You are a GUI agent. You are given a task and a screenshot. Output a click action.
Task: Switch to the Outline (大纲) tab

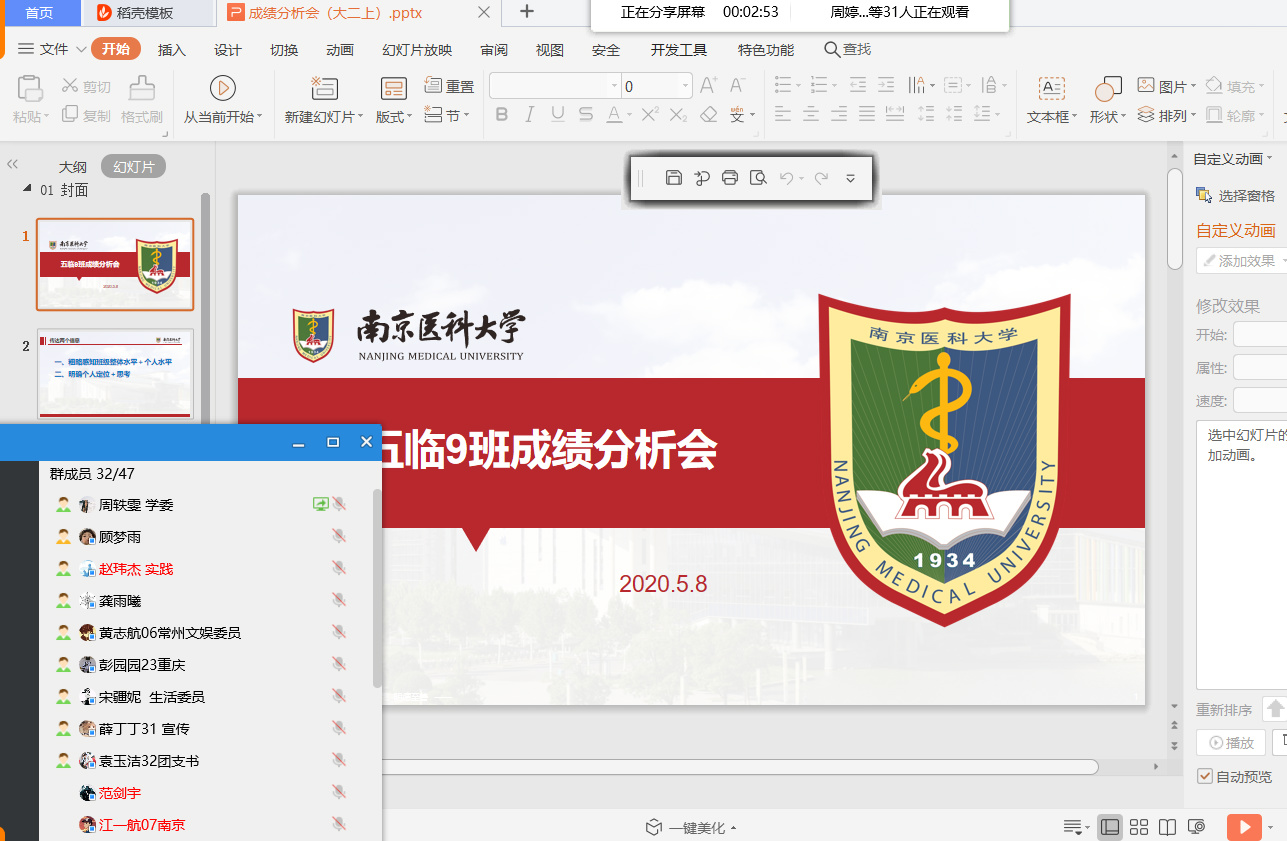(x=72, y=167)
